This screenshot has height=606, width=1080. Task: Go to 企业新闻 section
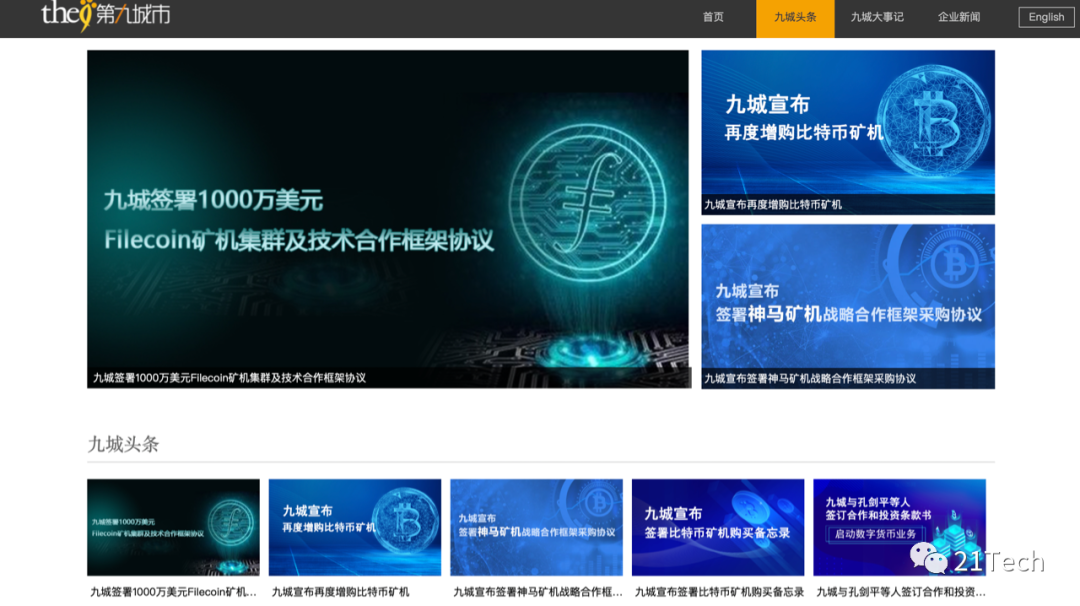click(x=959, y=17)
